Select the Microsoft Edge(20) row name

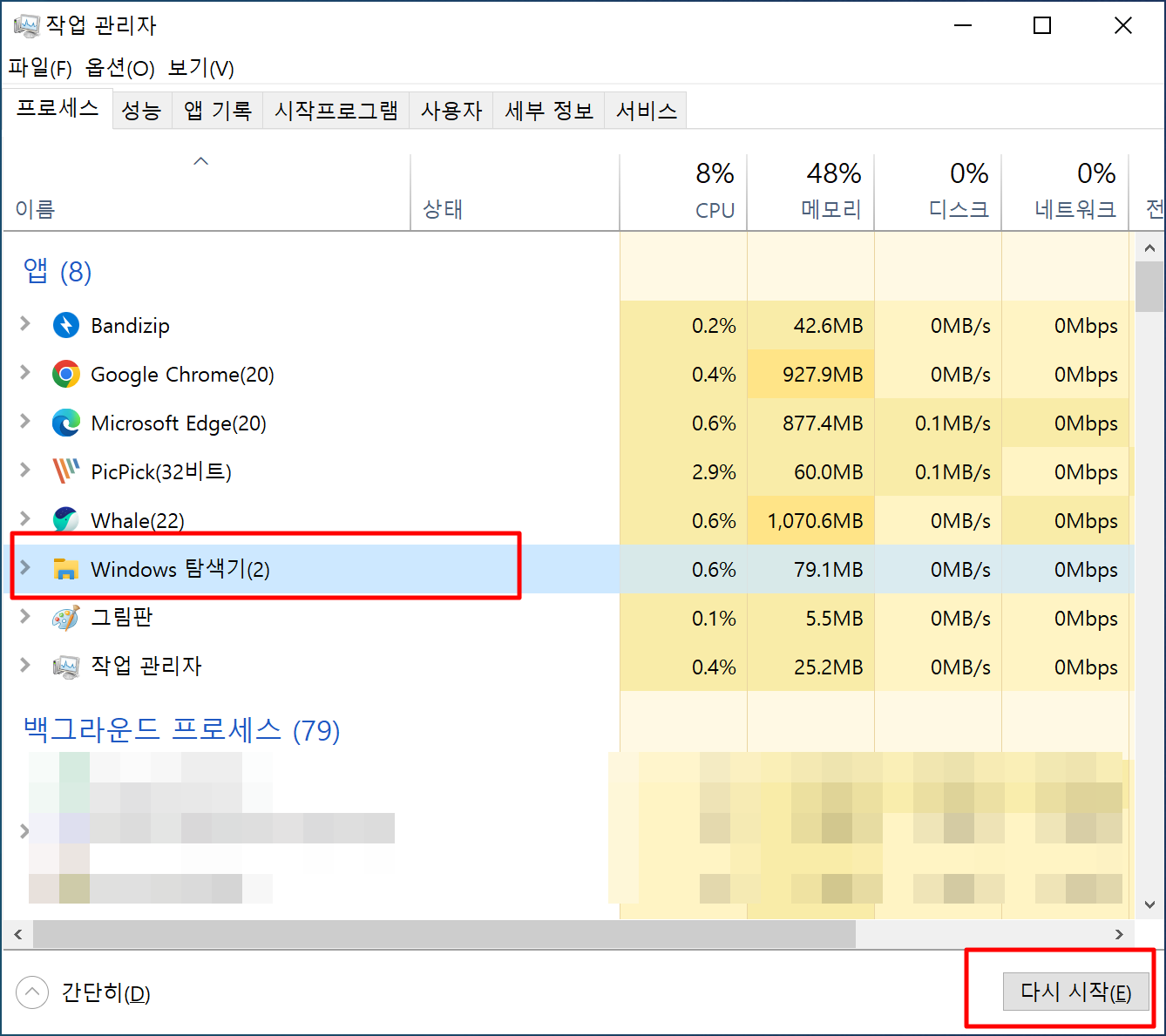(179, 423)
